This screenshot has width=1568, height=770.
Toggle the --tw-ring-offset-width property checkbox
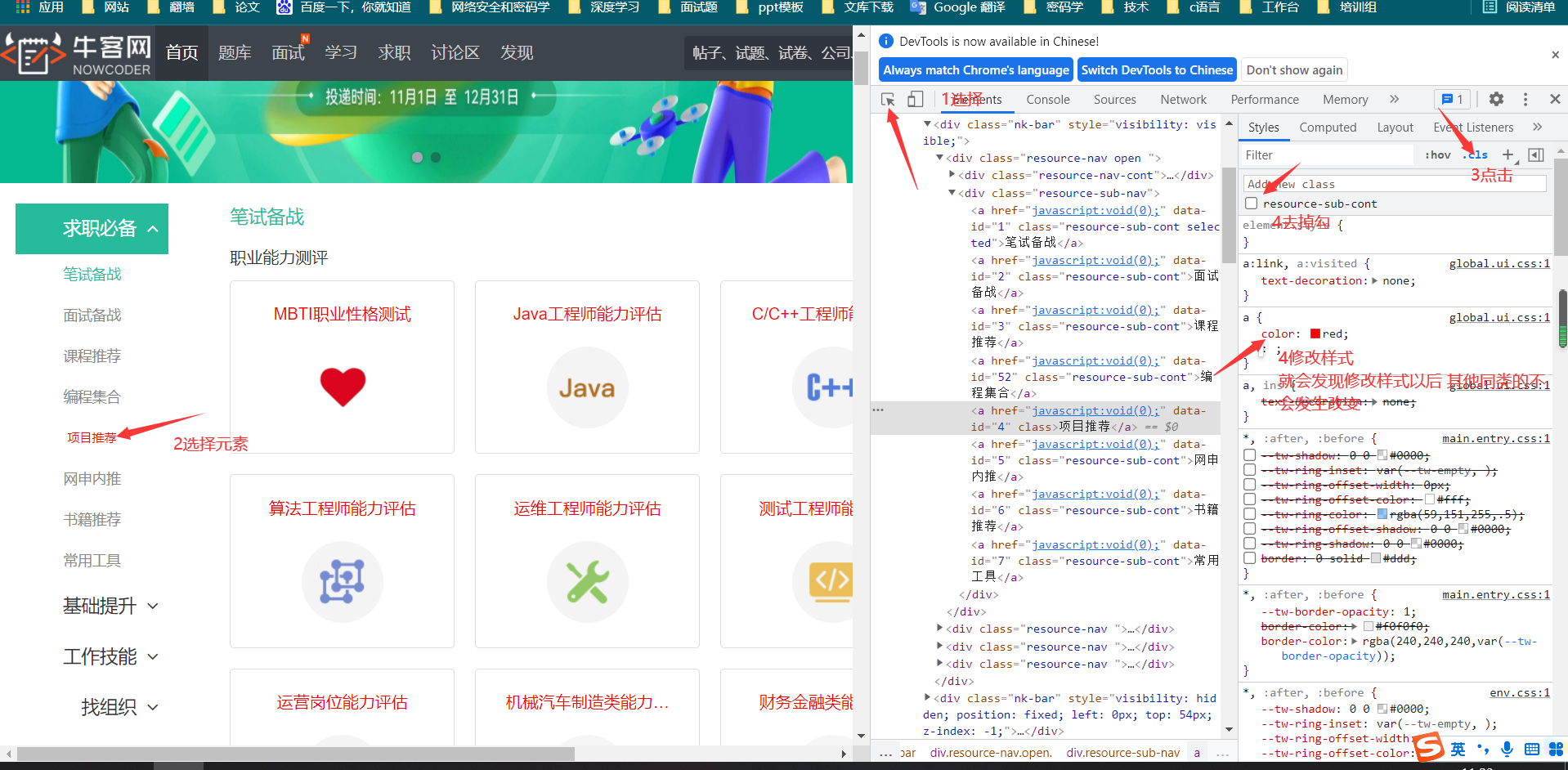point(1249,485)
